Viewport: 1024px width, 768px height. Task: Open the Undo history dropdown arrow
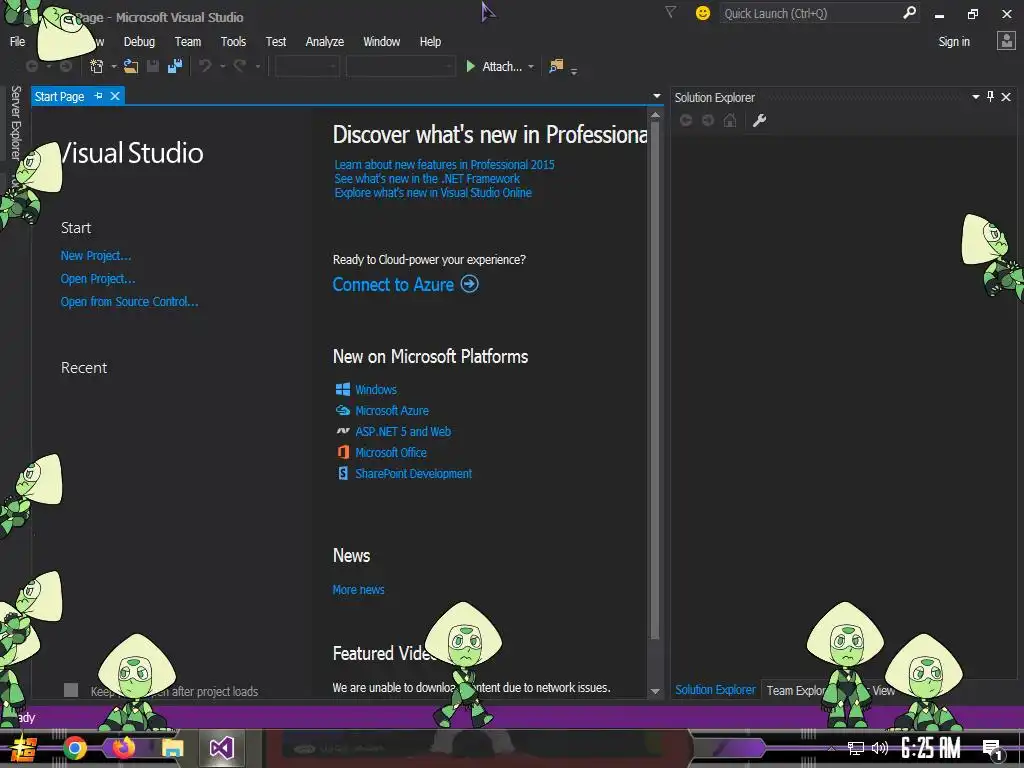[x=222, y=67]
